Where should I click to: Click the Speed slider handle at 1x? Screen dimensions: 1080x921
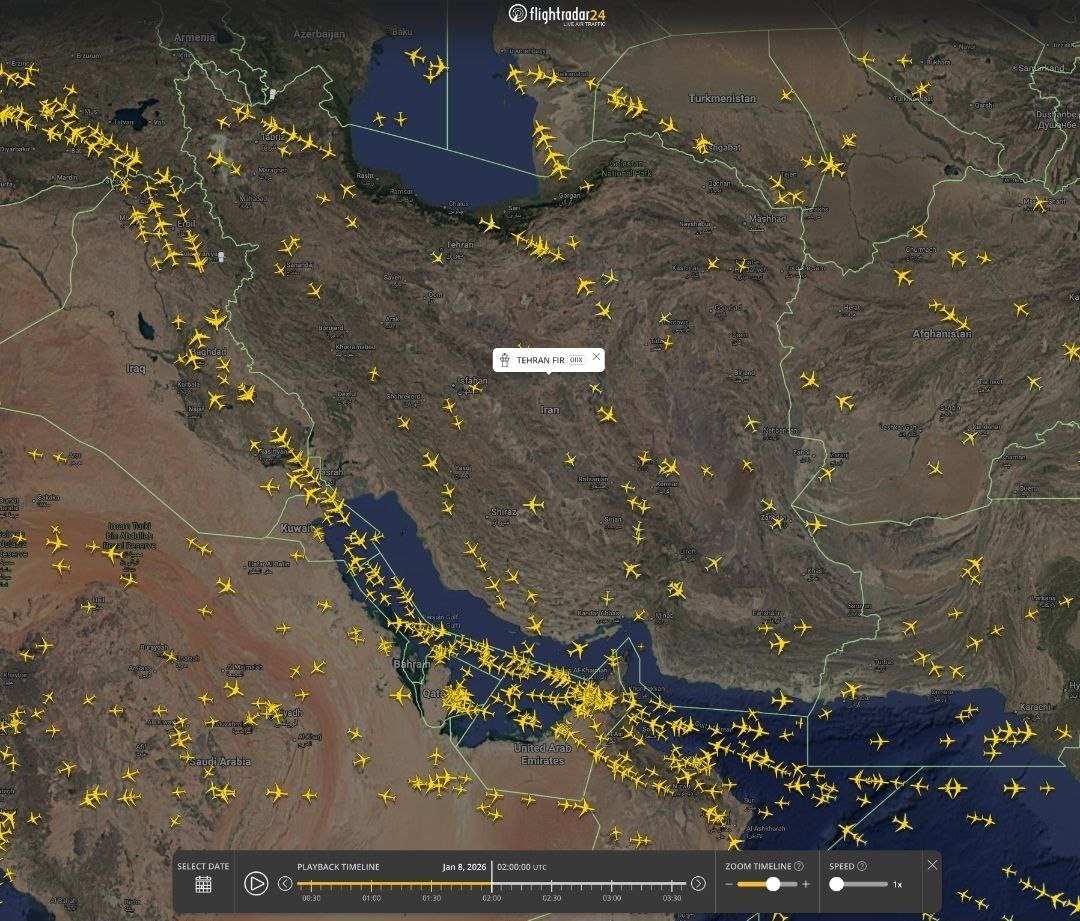(x=836, y=884)
